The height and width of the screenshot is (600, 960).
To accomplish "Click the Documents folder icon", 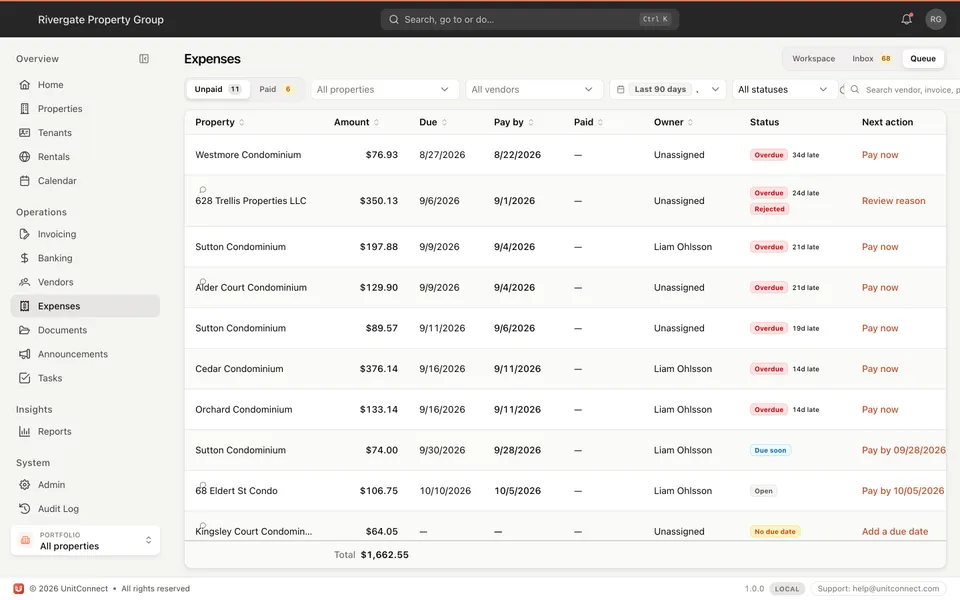I will coord(24,330).
